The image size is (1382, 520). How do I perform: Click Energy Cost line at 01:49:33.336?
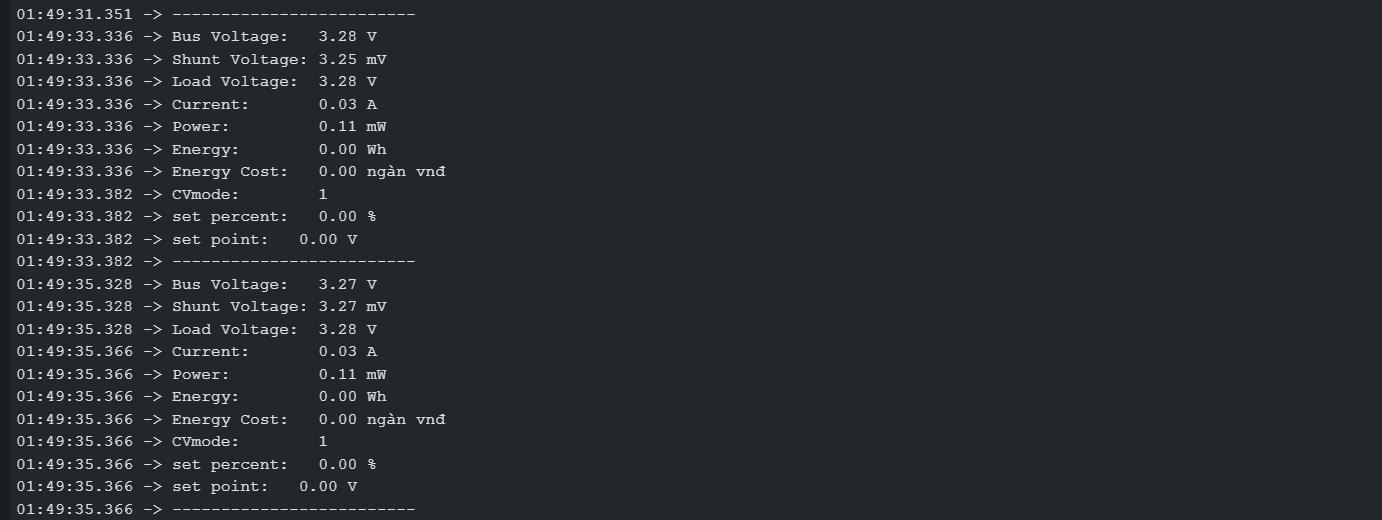click(x=231, y=172)
